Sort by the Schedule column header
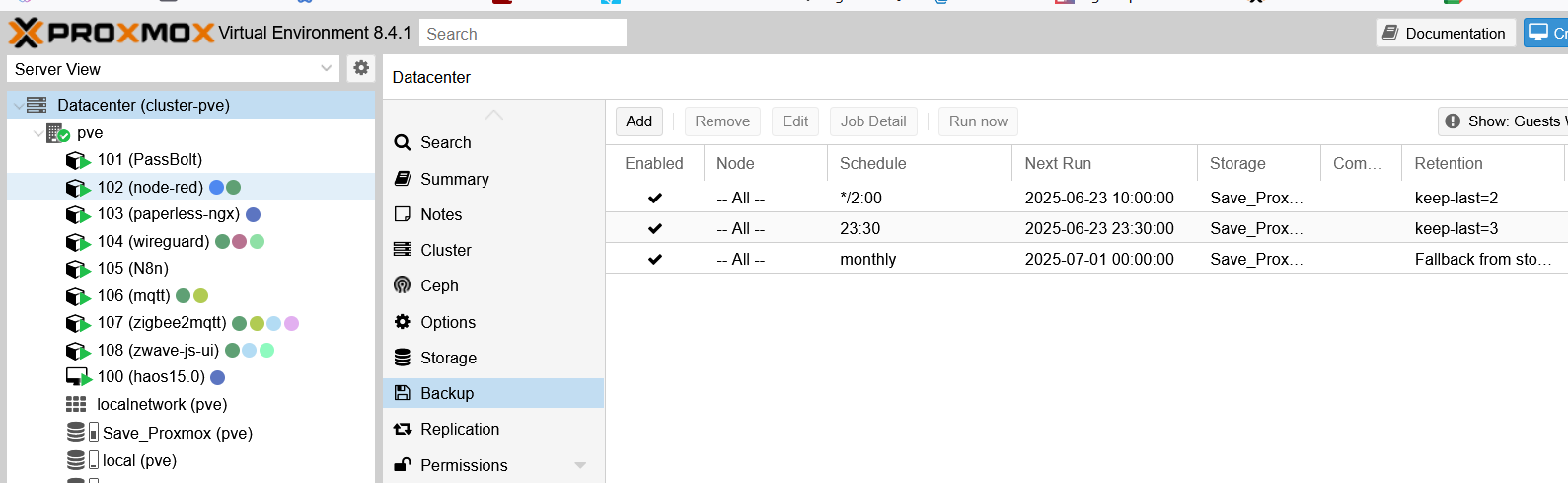This screenshot has height=483, width=1568. pos(919,163)
